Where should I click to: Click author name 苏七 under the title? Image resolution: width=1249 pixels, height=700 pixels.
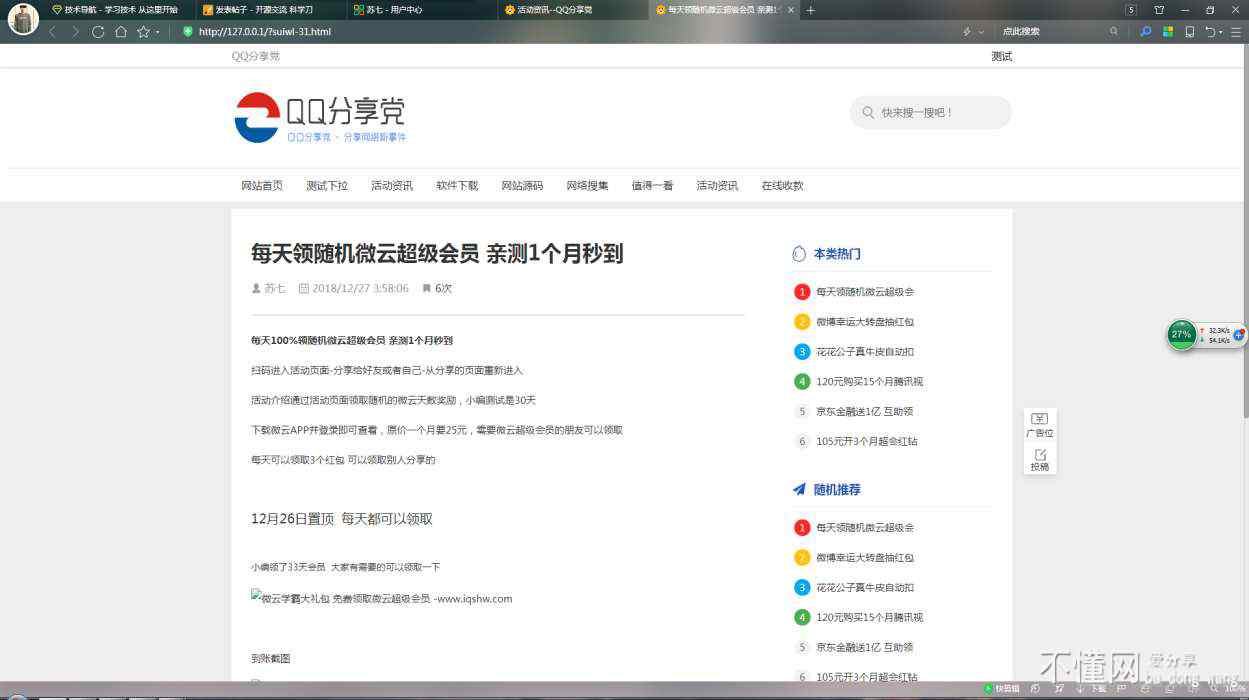[x=275, y=288]
